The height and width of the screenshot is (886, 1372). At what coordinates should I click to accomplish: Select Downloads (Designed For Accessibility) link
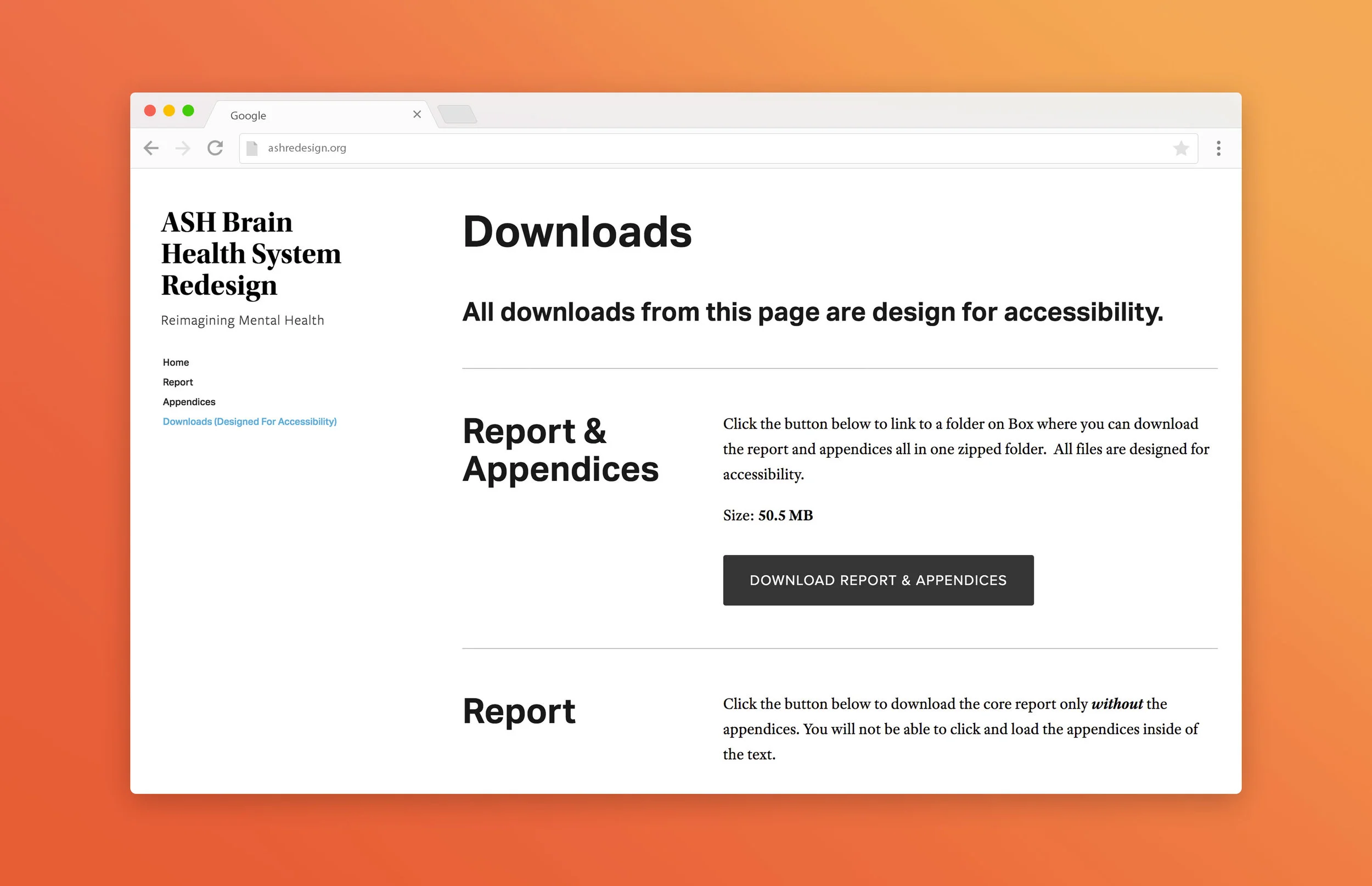pyautogui.click(x=250, y=422)
